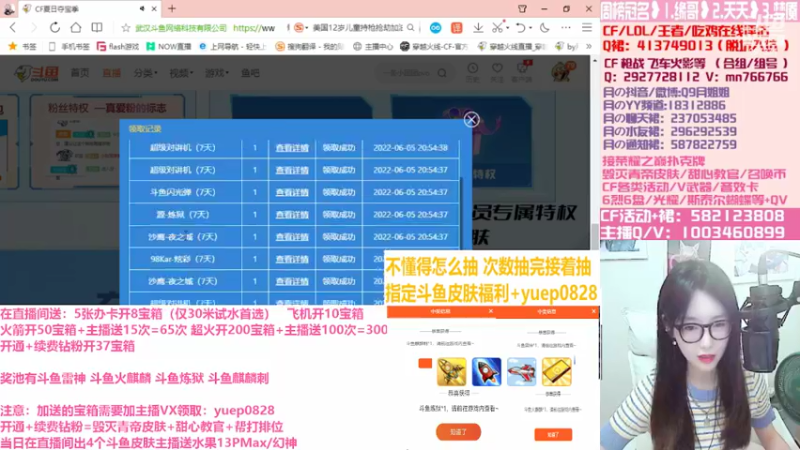Viewport: 800px width, 450px height.
Task: Open the 鱼吧 nav item
Action: 250,73
